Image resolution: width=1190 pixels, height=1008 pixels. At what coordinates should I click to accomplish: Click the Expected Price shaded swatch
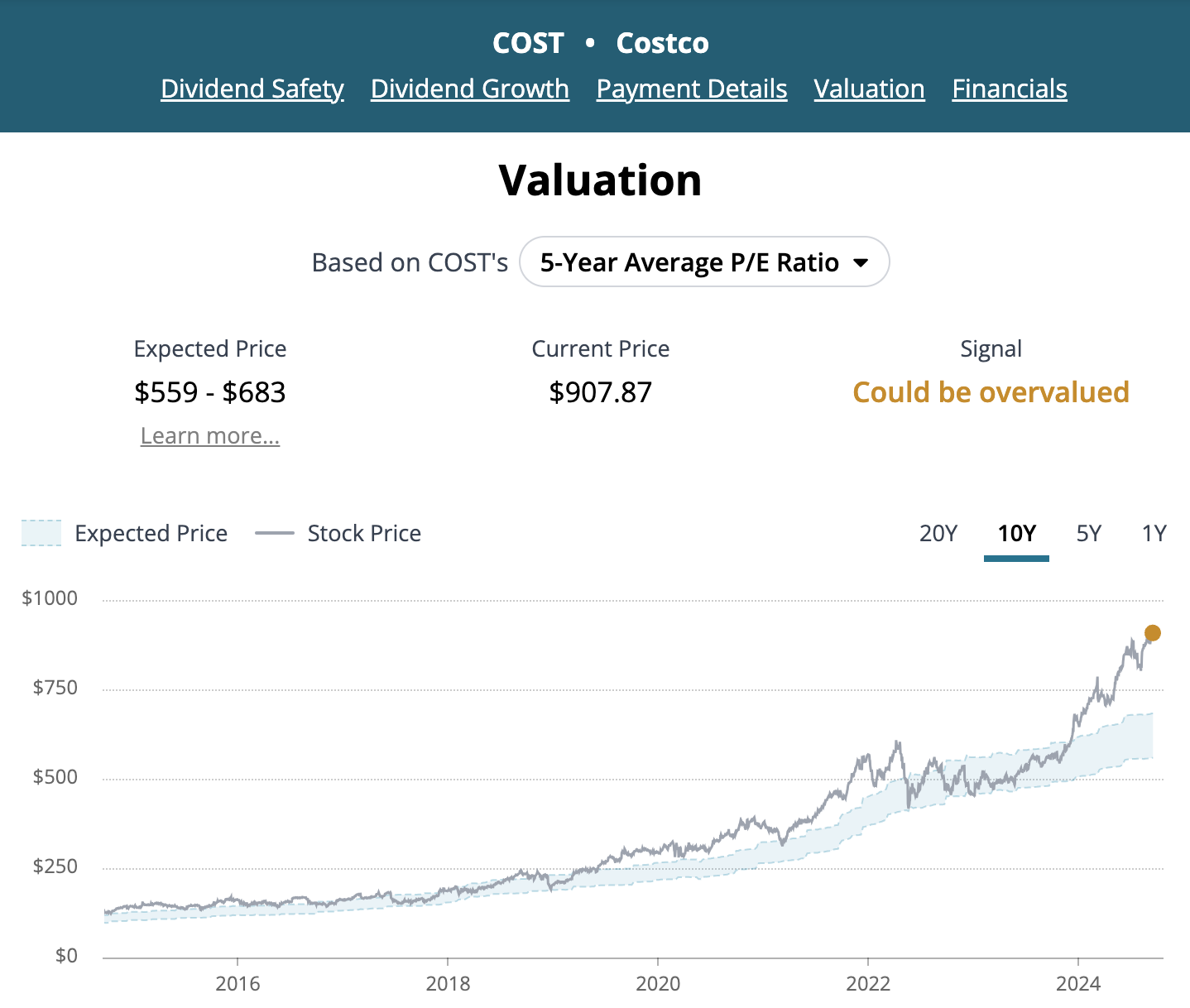tap(41, 534)
